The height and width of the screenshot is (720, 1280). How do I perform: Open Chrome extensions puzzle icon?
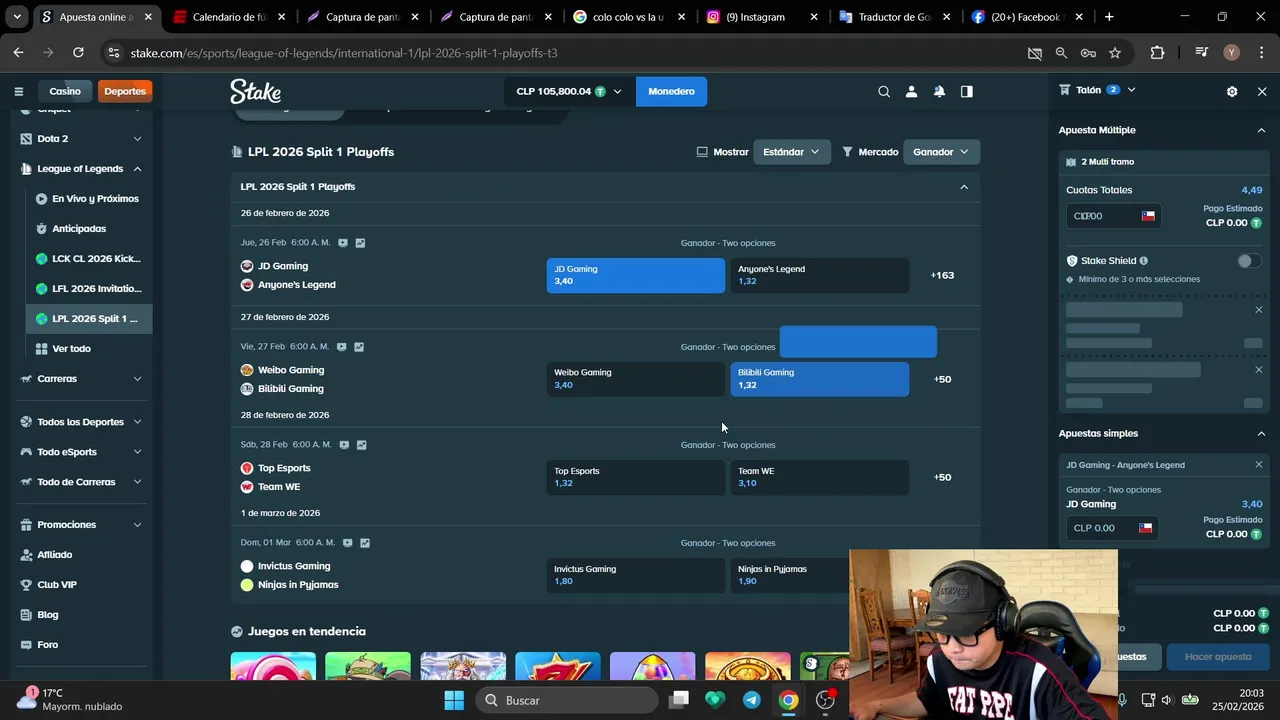point(1158,53)
